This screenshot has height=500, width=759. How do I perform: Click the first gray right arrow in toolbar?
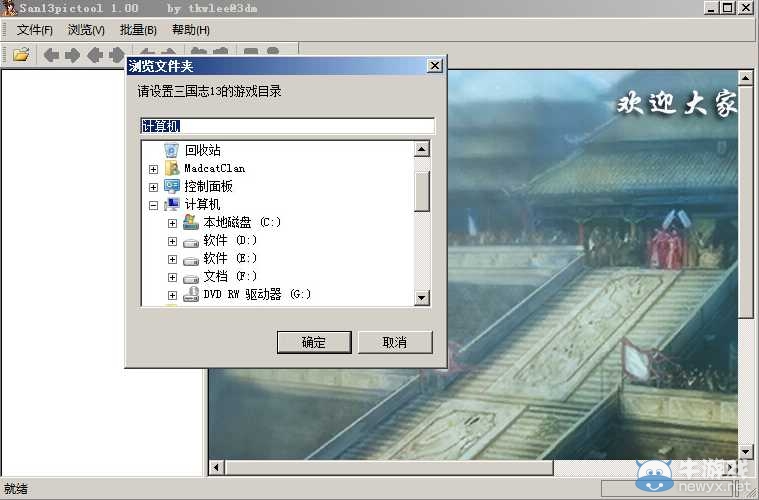pos(73,55)
